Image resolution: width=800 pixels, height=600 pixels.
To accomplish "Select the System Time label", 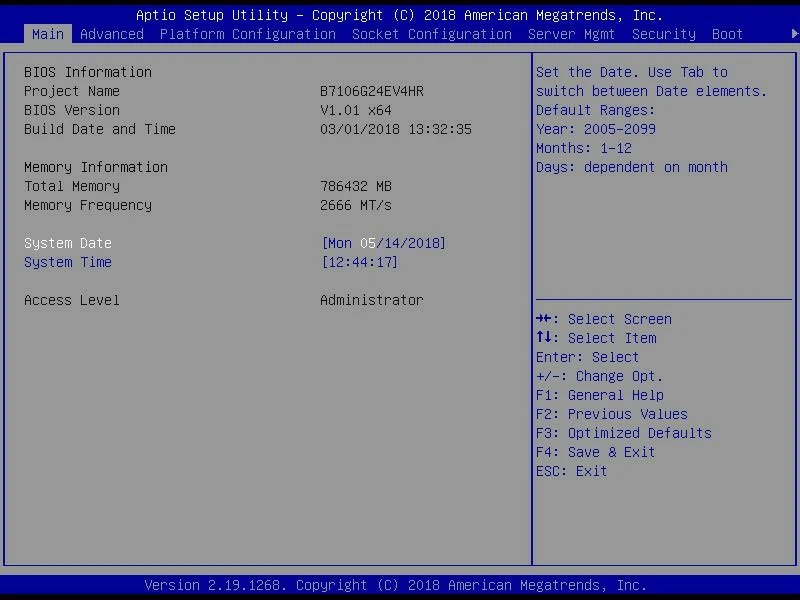I will 68,262.
